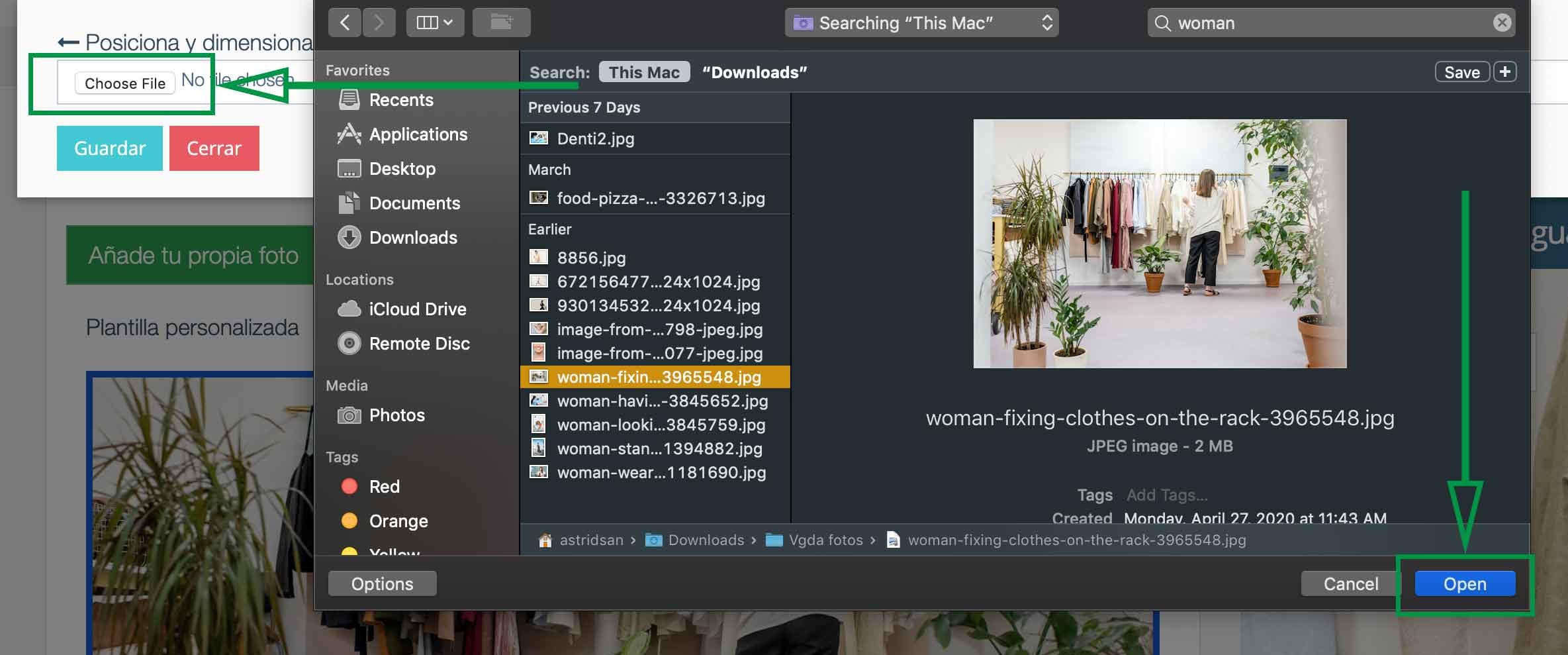1568x655 pixels.
Task: Click the Add Tags field in preview
Action: click(x=1167, y=495)
